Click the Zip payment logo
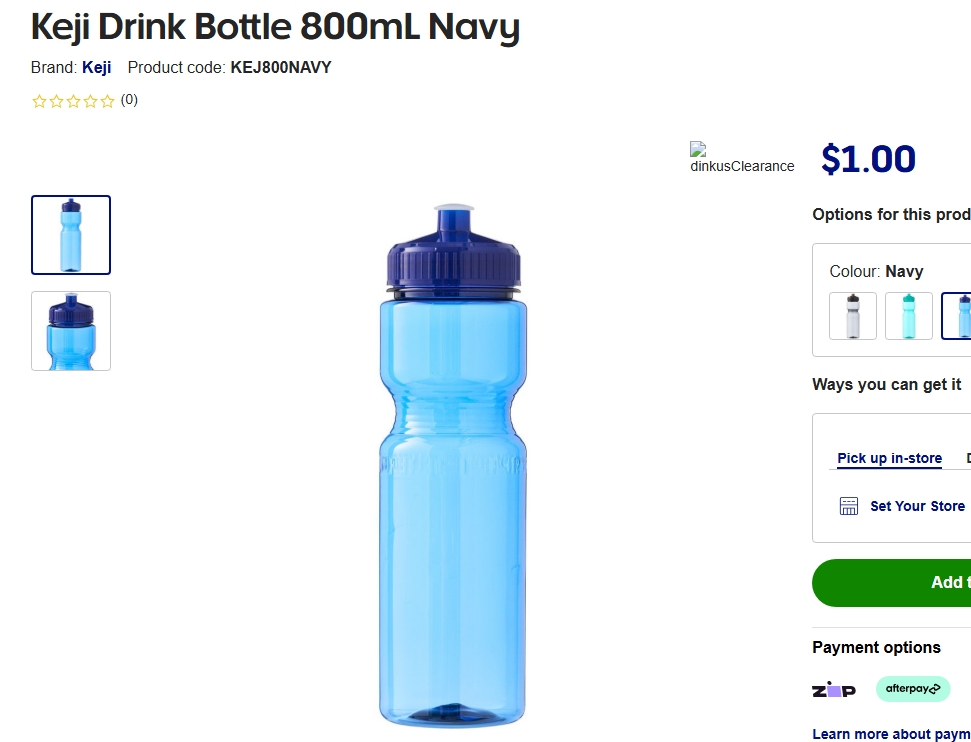Viewport: 971px width, 742px height. click(x=834, y=689)
